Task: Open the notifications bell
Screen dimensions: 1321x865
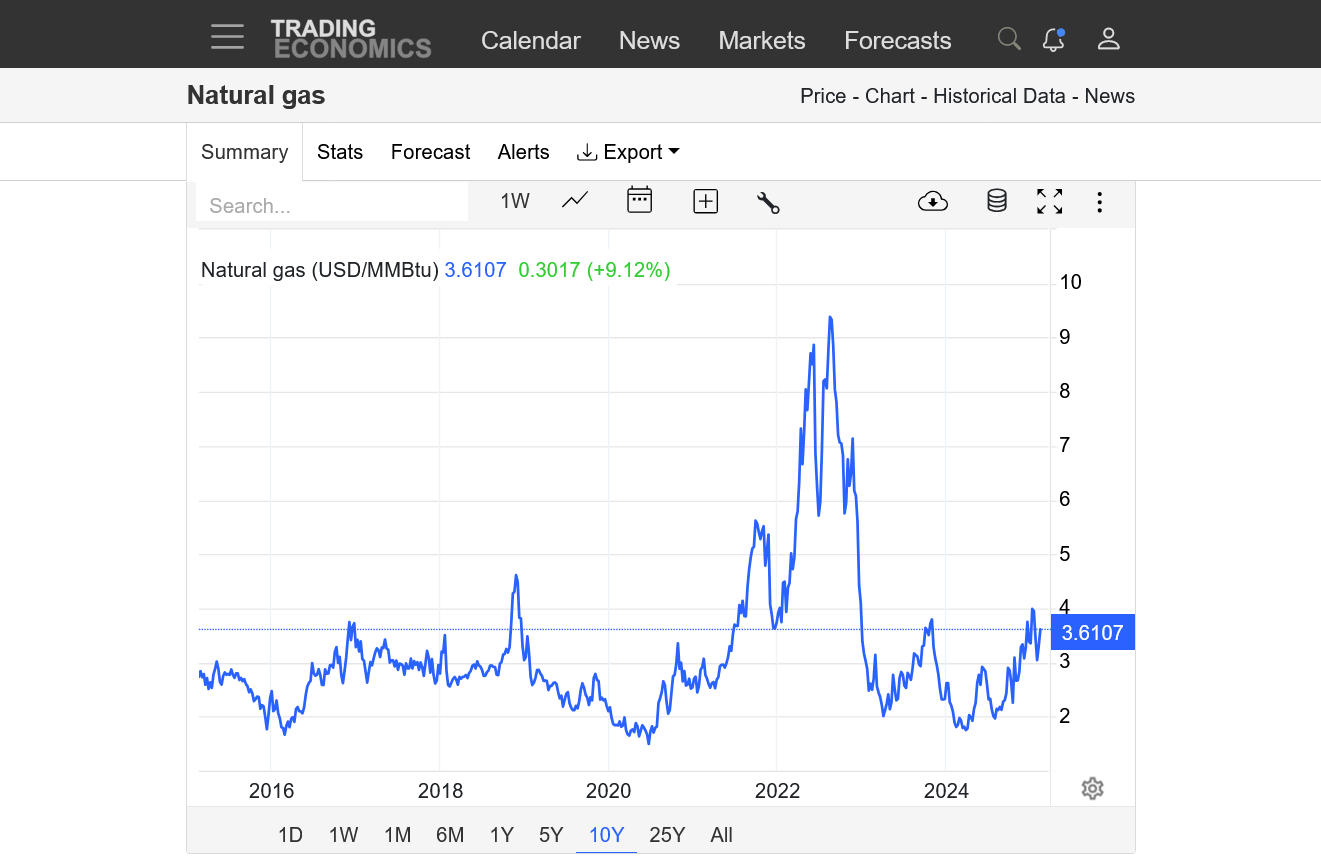Action: tap(1053, 39)
